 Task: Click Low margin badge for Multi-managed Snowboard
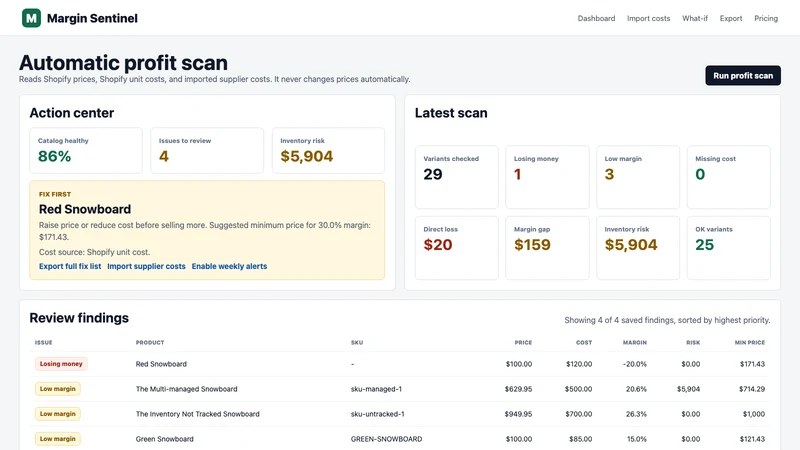pyautogui.click(x=58, y=389)
